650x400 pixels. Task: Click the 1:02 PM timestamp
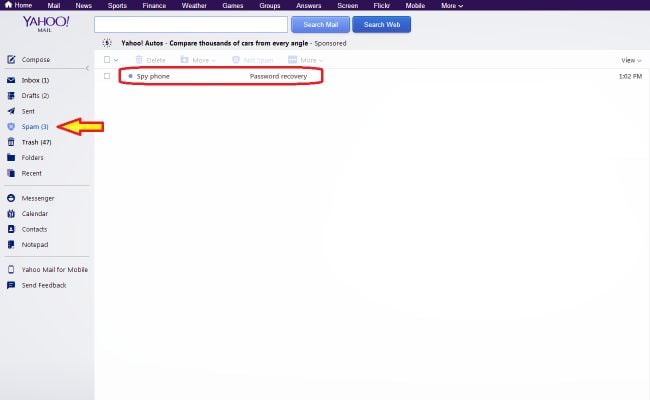click(630, 76)
